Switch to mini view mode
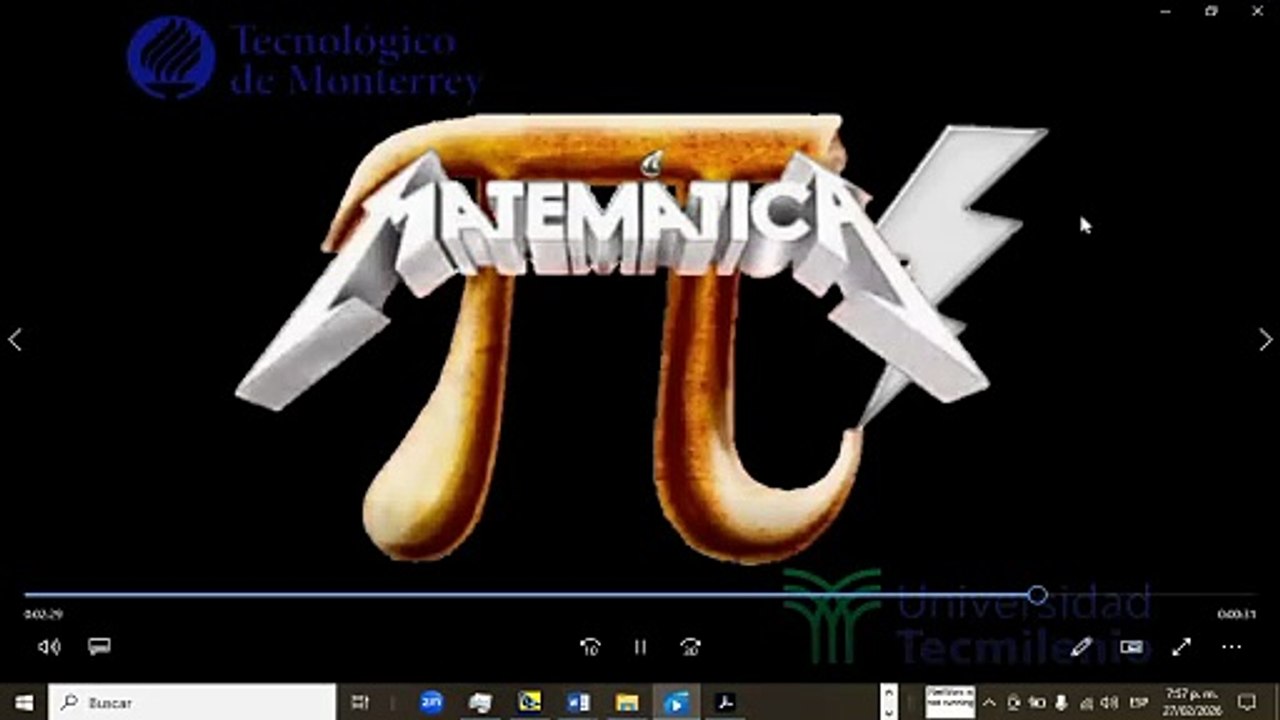 [1131, 647]
